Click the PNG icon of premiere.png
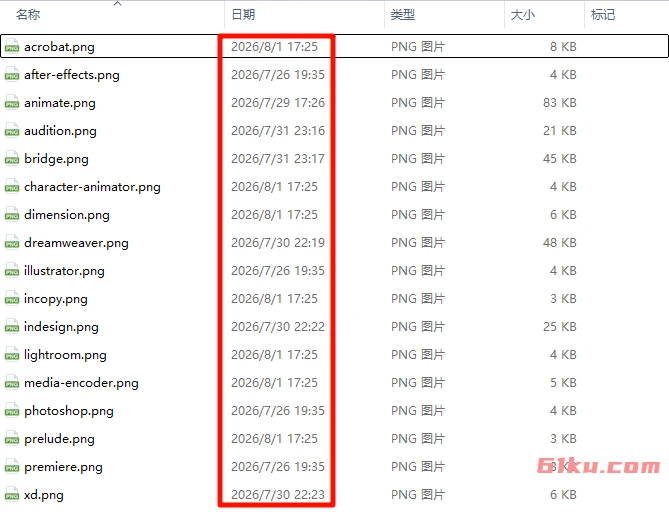669x516 pixels. (12, 466)
